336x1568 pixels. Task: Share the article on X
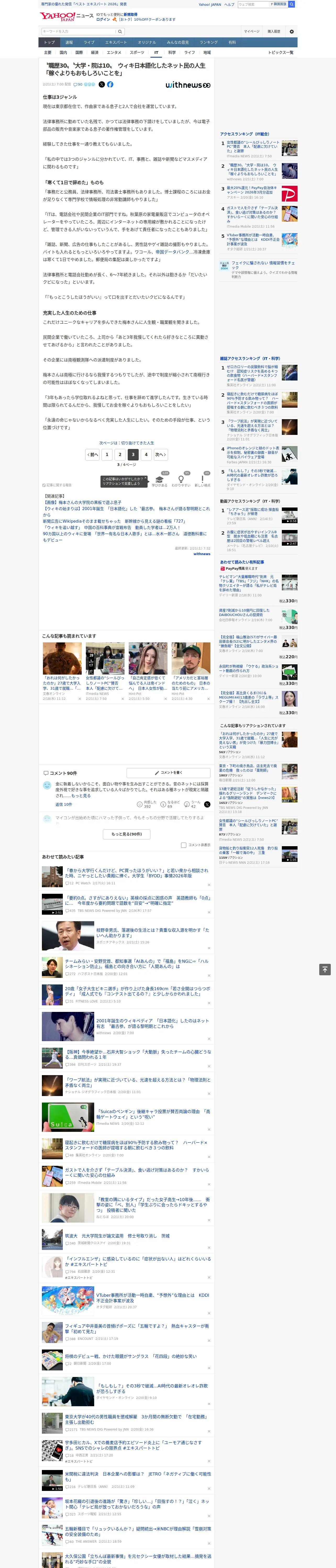tap(102, 85)
